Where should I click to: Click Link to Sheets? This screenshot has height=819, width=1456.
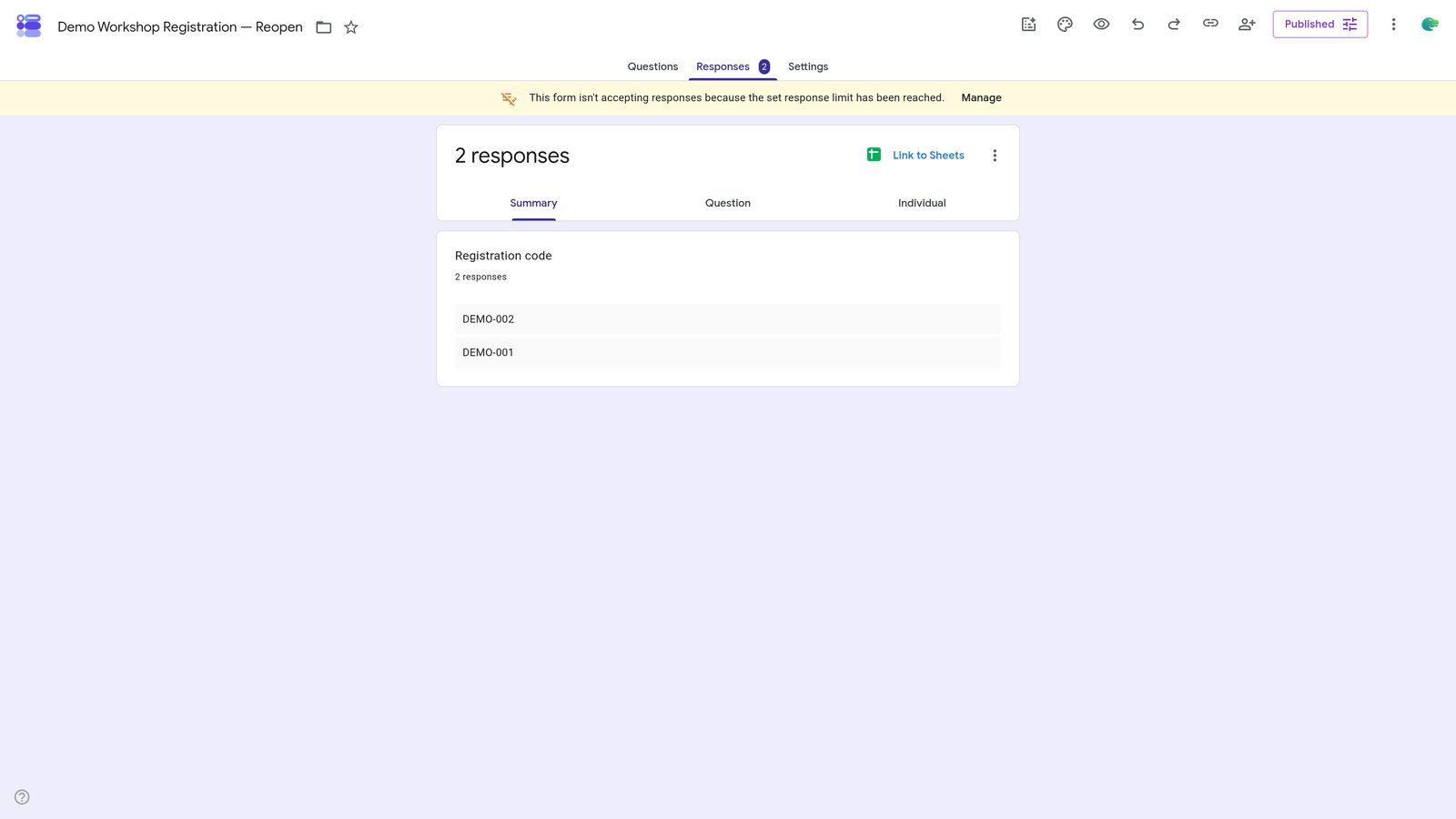tap(928, 156)
